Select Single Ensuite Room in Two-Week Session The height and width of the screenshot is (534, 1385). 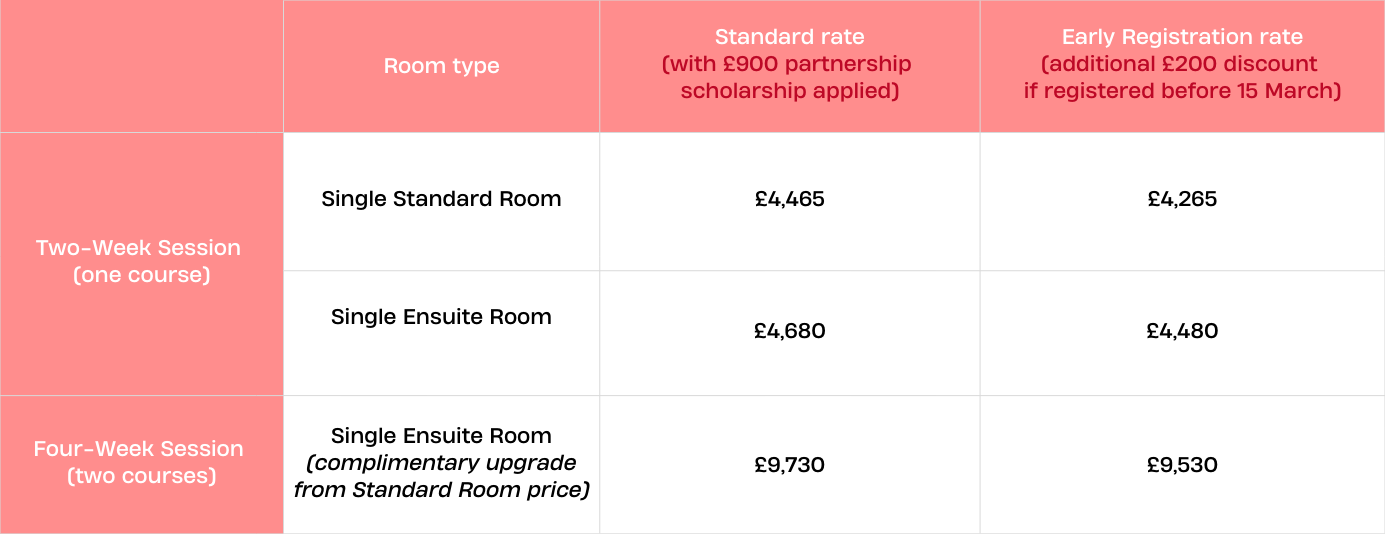(441, 317)
